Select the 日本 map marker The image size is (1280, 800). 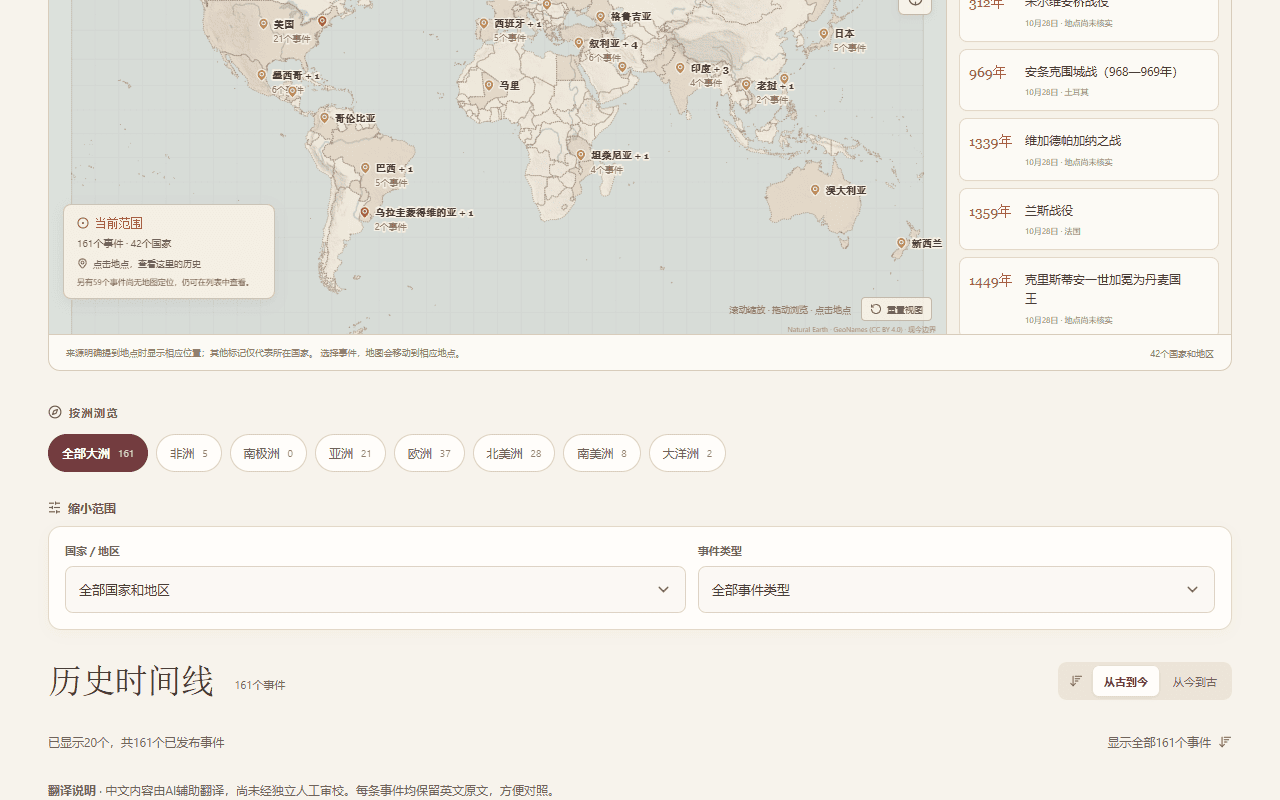(x=824, y=33)
